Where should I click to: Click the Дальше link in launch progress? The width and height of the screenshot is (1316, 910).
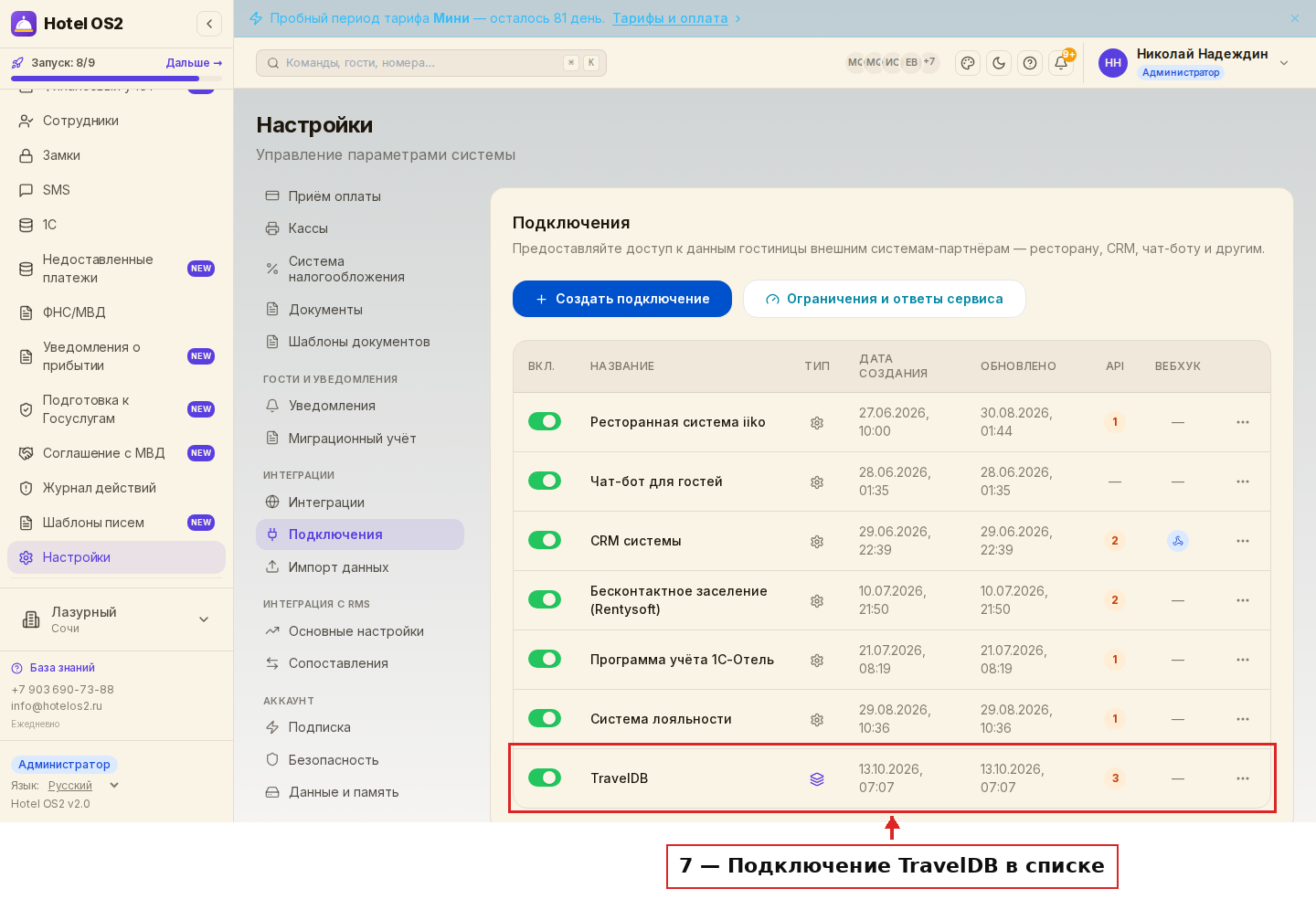click(x=194, y=63)
